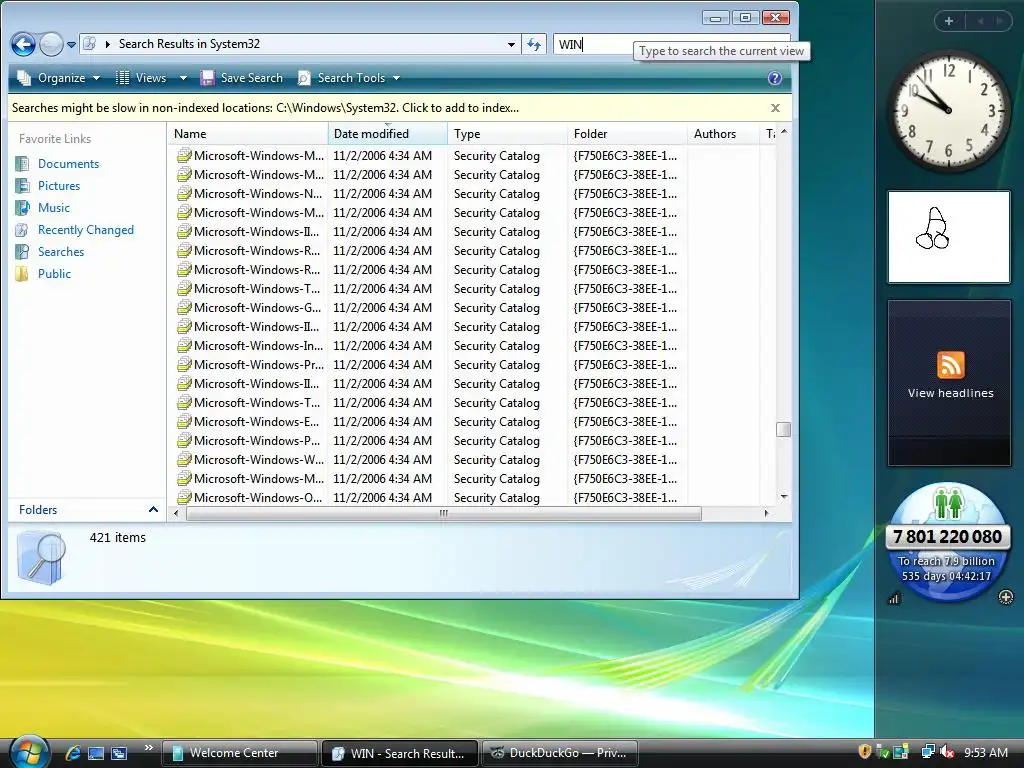Screen dimensions: 1024x768
Task: Go back with the Back arrow button
Action: click(24, 44)
